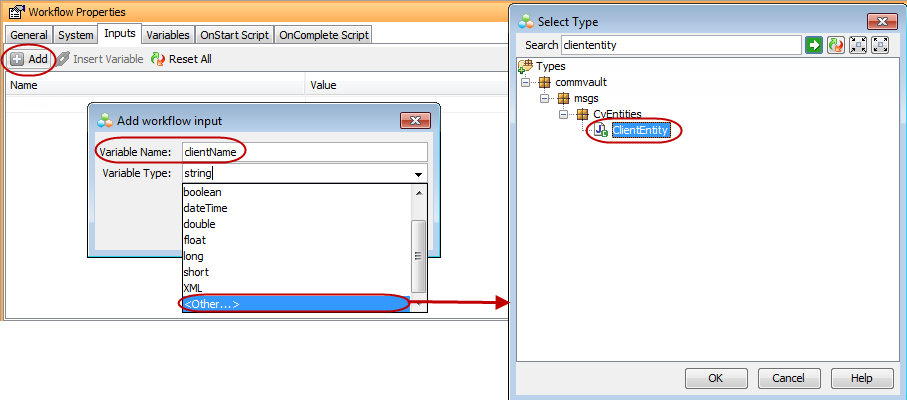Click the Reset All icon
This screenshot has height=400, width=907.
click(x=158, y=59)
